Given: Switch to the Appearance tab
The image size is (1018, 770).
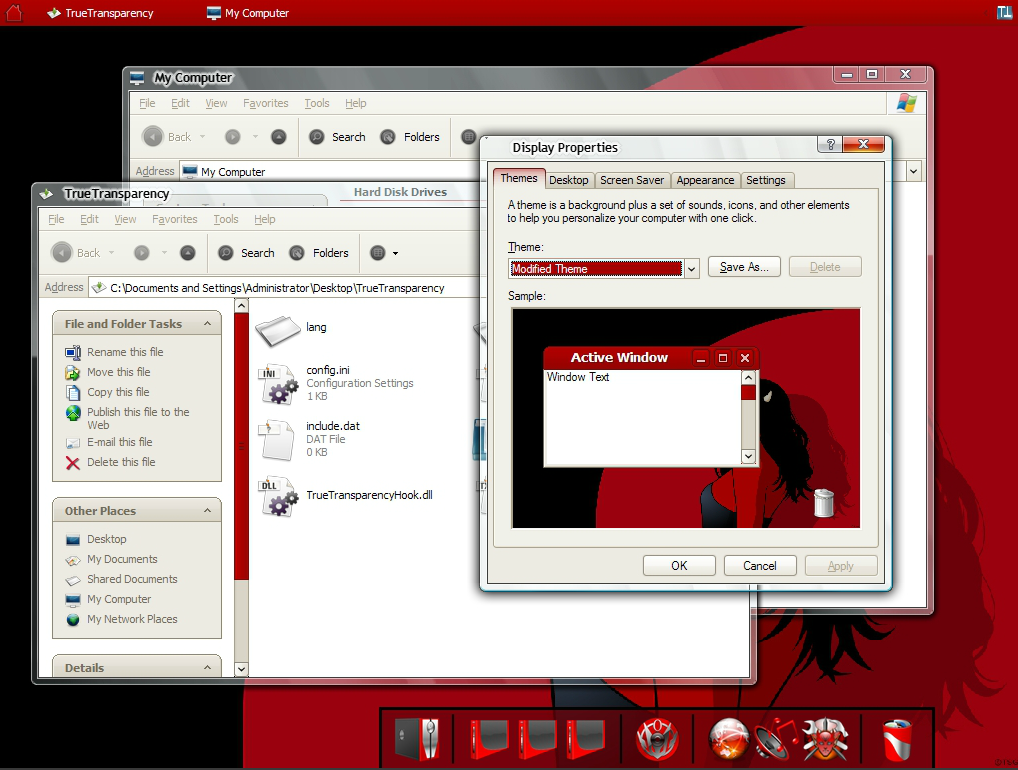Looking at the screenshot, I should (705, 180).
